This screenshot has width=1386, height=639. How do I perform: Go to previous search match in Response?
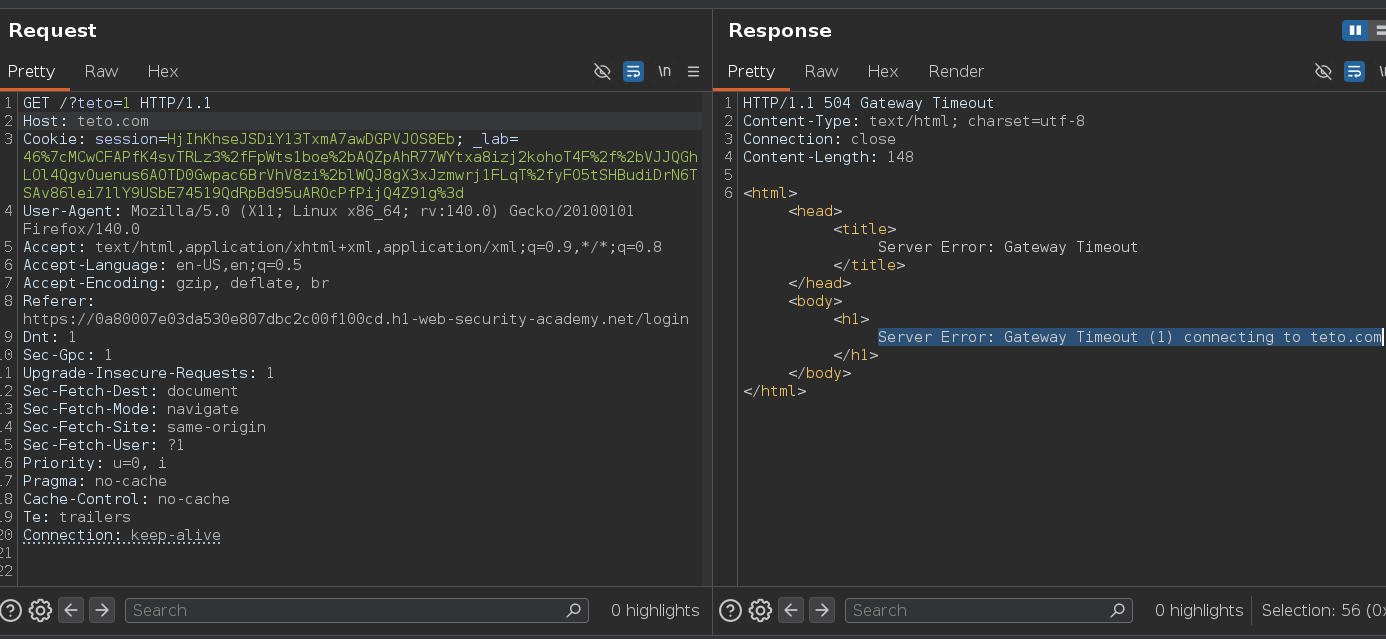coord(790,610)
